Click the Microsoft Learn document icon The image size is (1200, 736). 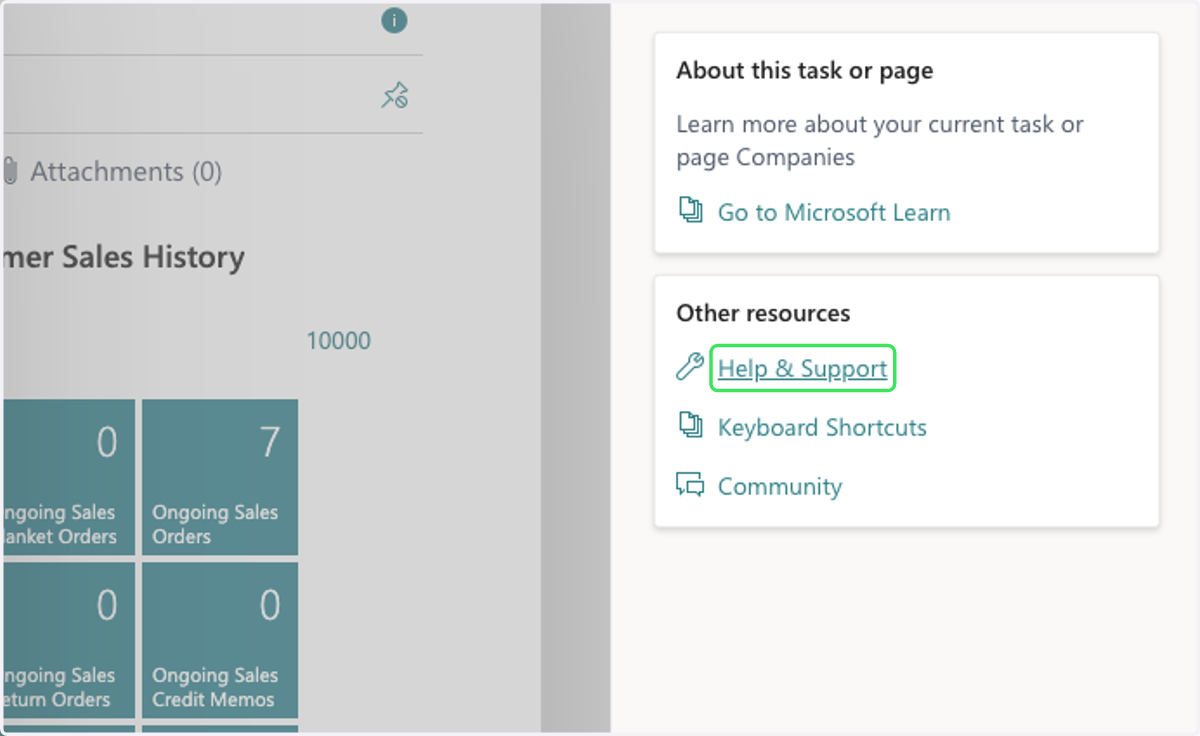pyautogui.click(x=690, y=210)
